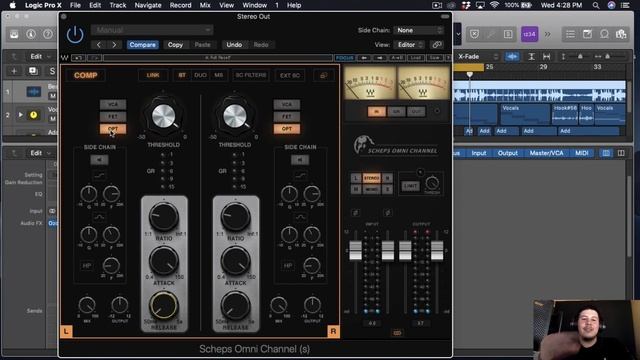Screen dimensions: 640x360
Task: Select the MIDI mixer filter tab
Action: click(x=582, y=153)
